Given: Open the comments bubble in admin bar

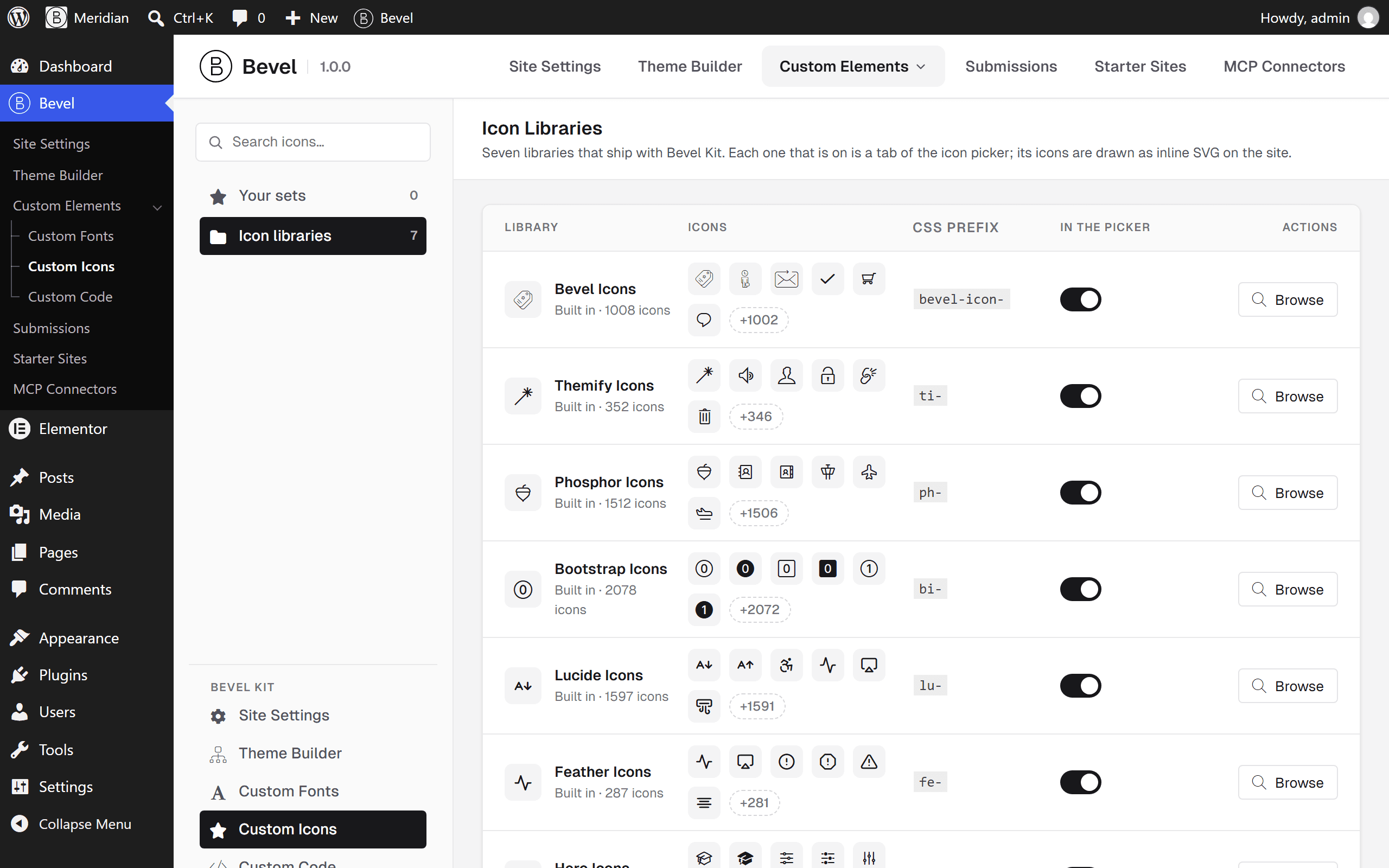Looking at the screenshot, I should coord(239,18).
